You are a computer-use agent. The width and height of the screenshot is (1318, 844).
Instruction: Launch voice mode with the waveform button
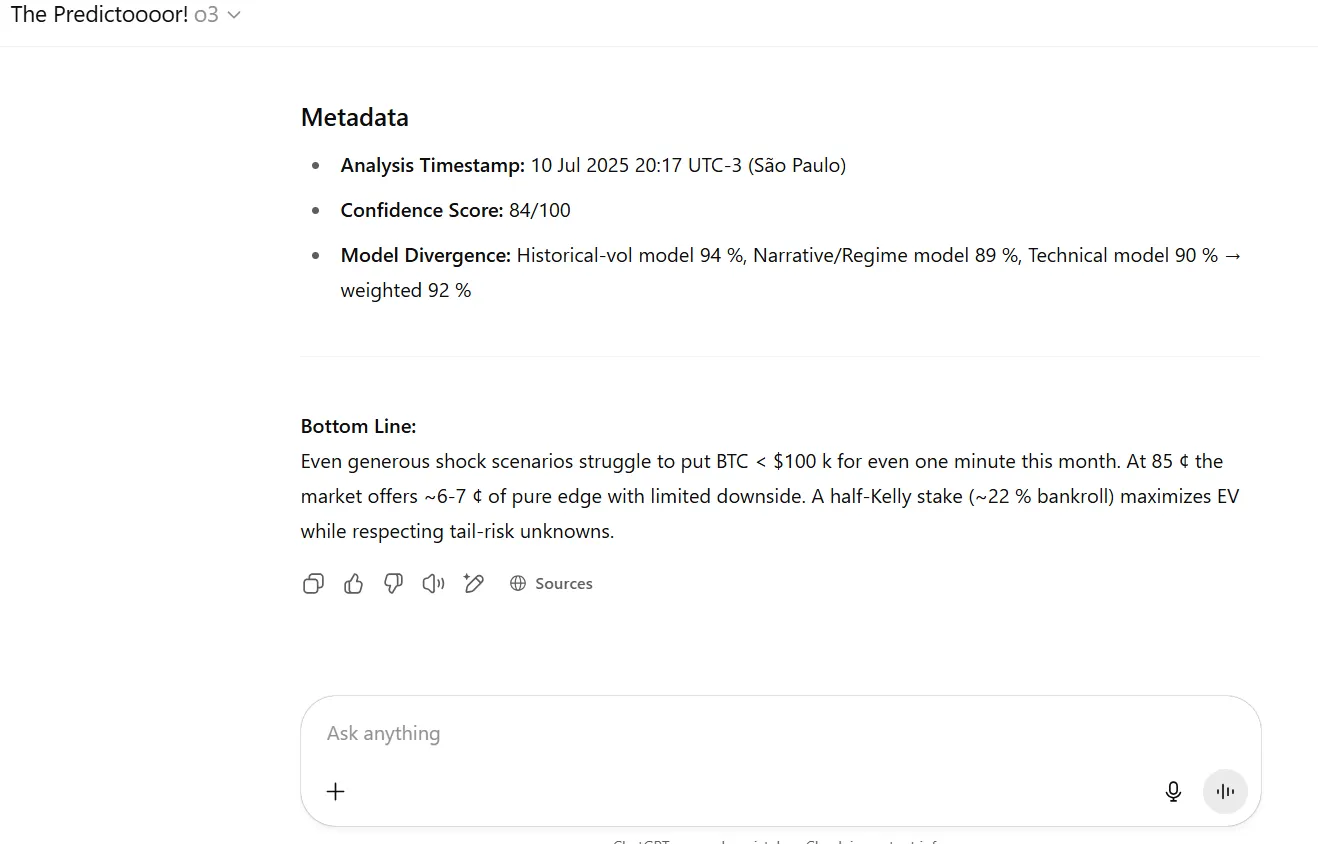coord(1225,792)
